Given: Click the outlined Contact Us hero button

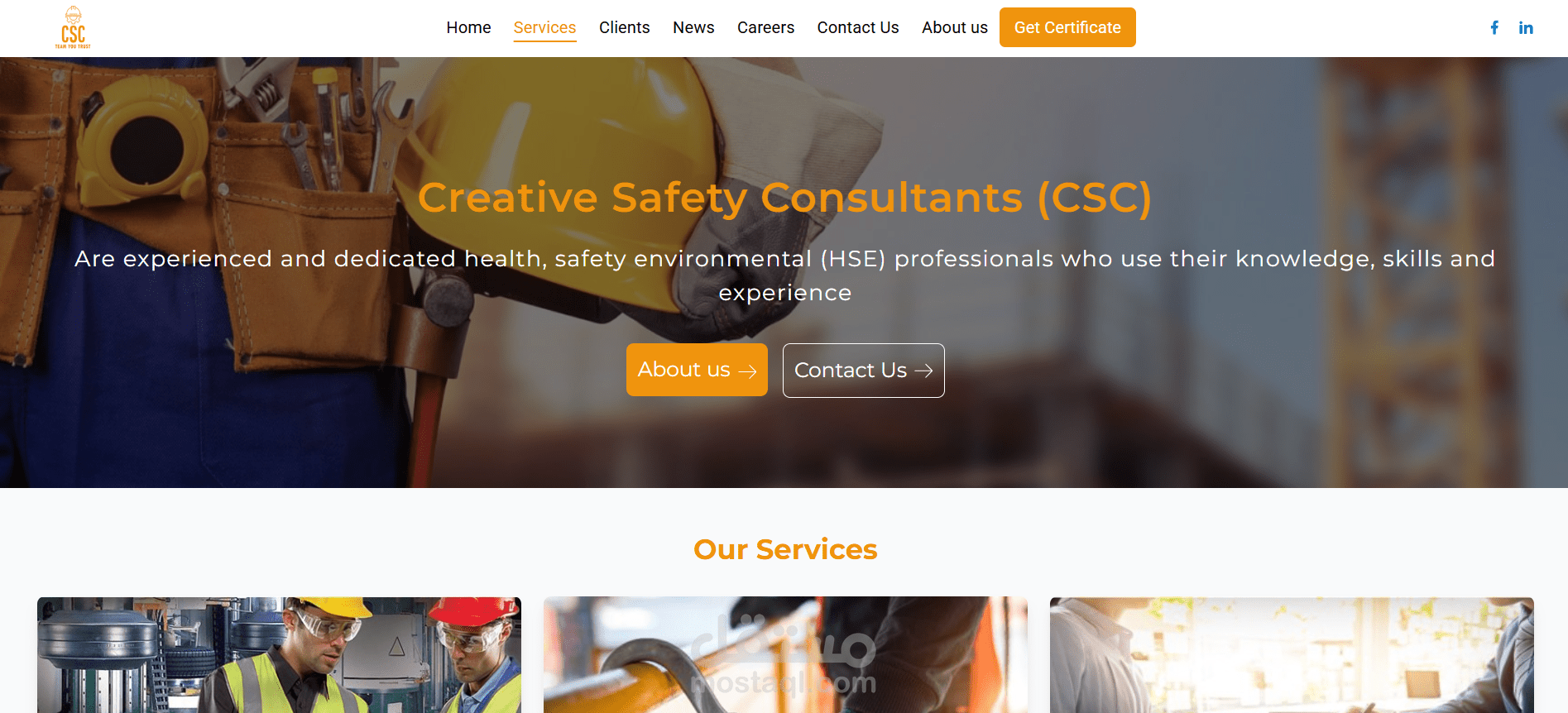Looking at the screenshot, I should coord(863,371).
